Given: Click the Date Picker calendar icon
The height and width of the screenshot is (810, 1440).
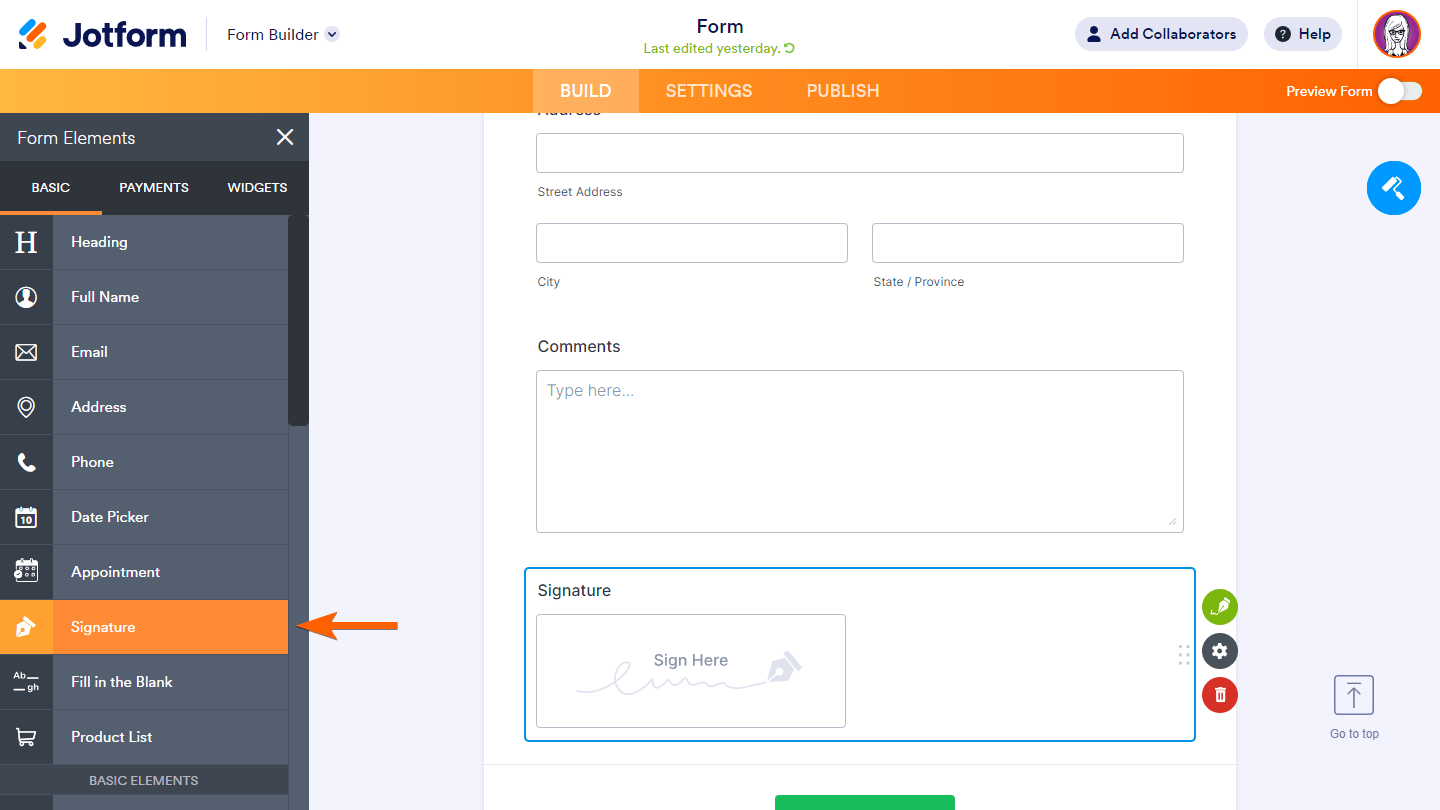Looking at the screenshot, I should [26, 517].
